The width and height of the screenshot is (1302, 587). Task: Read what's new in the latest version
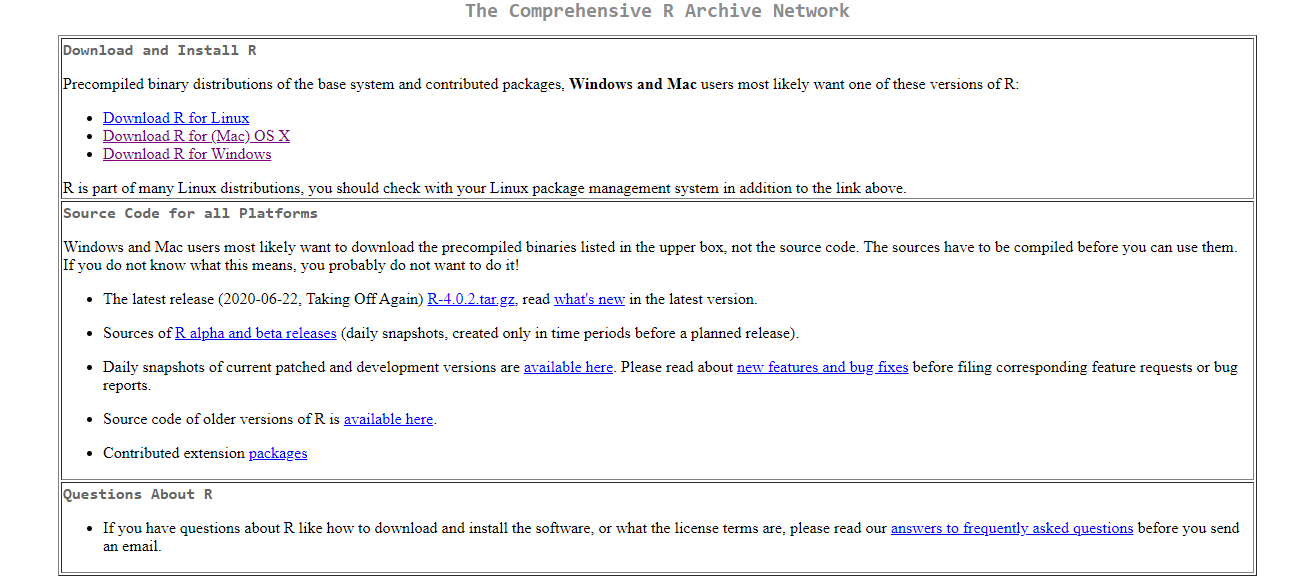pyautogui.click(x=589, y=299)
